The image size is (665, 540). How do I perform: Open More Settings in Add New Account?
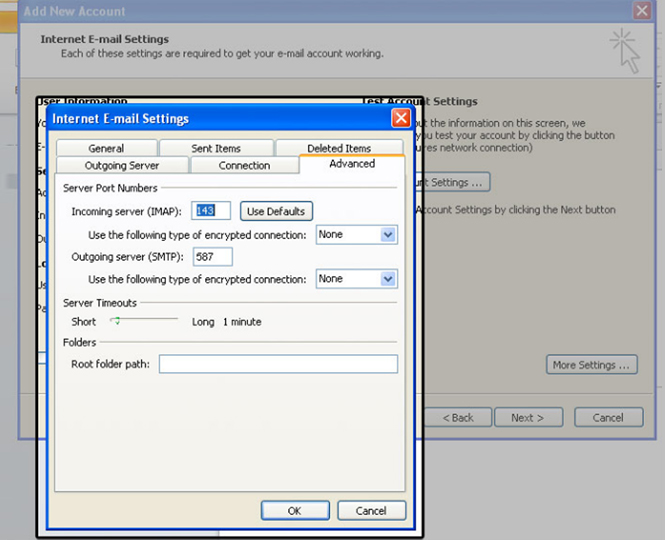592,365
